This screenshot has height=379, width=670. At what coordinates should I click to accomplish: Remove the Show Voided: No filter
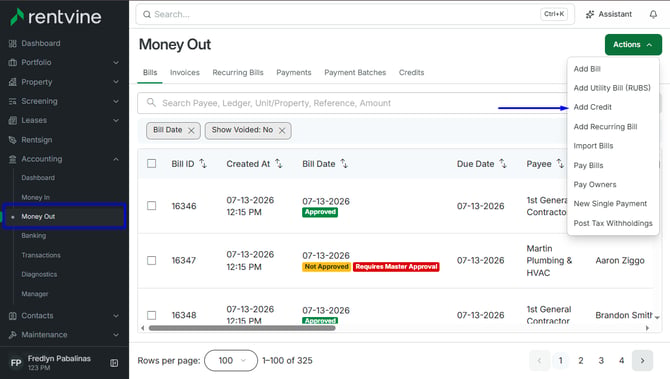(x=282, y=131)
